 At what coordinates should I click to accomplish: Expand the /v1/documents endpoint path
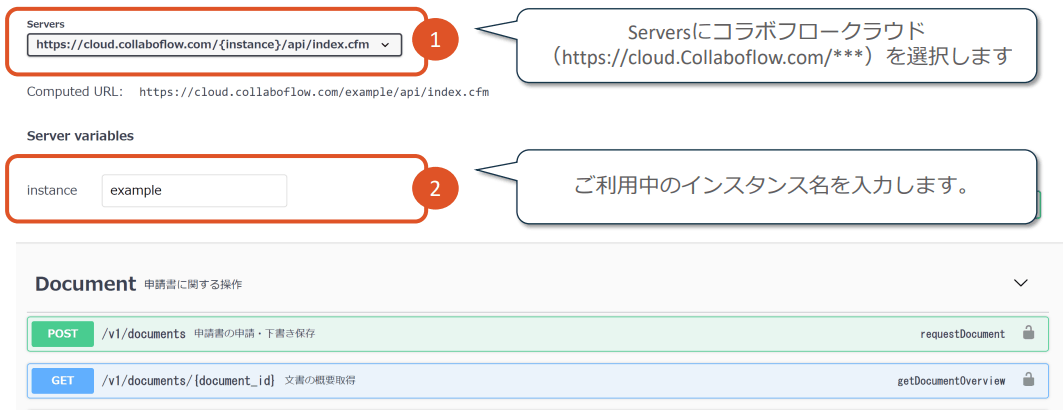(x=143, y=333)
